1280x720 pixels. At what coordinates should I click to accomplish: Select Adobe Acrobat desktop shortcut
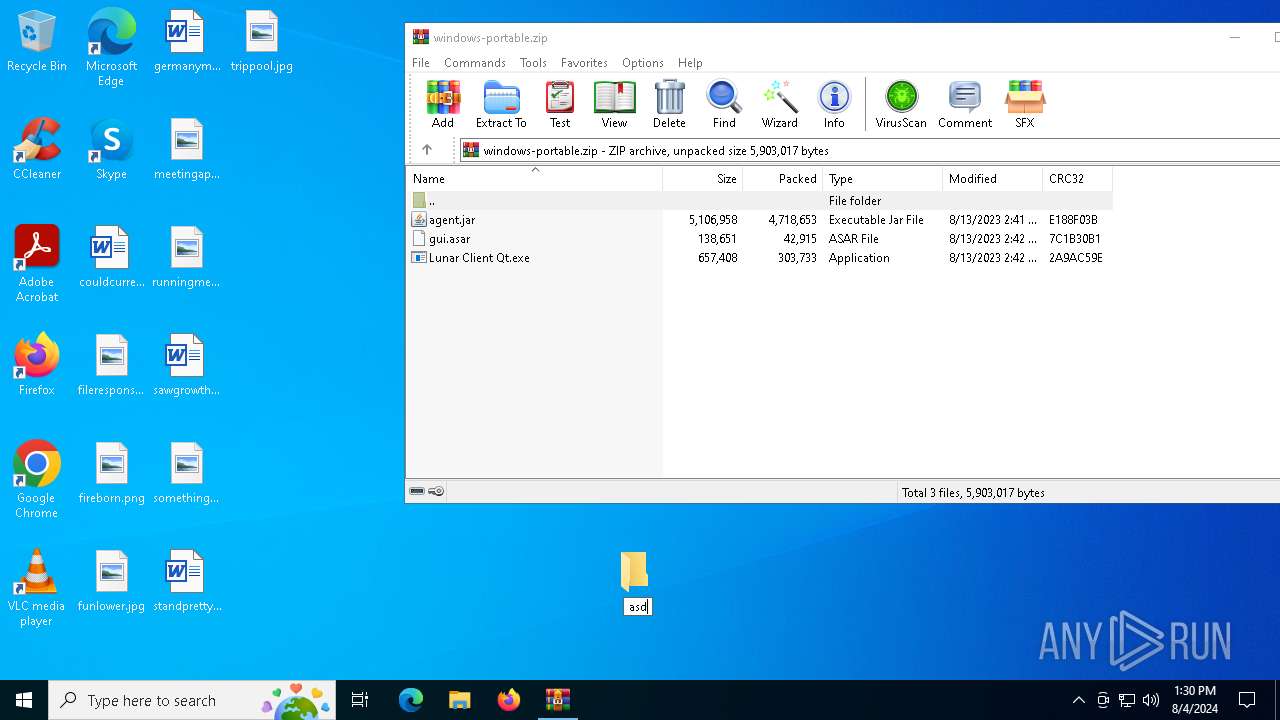(x=37, y=264)
